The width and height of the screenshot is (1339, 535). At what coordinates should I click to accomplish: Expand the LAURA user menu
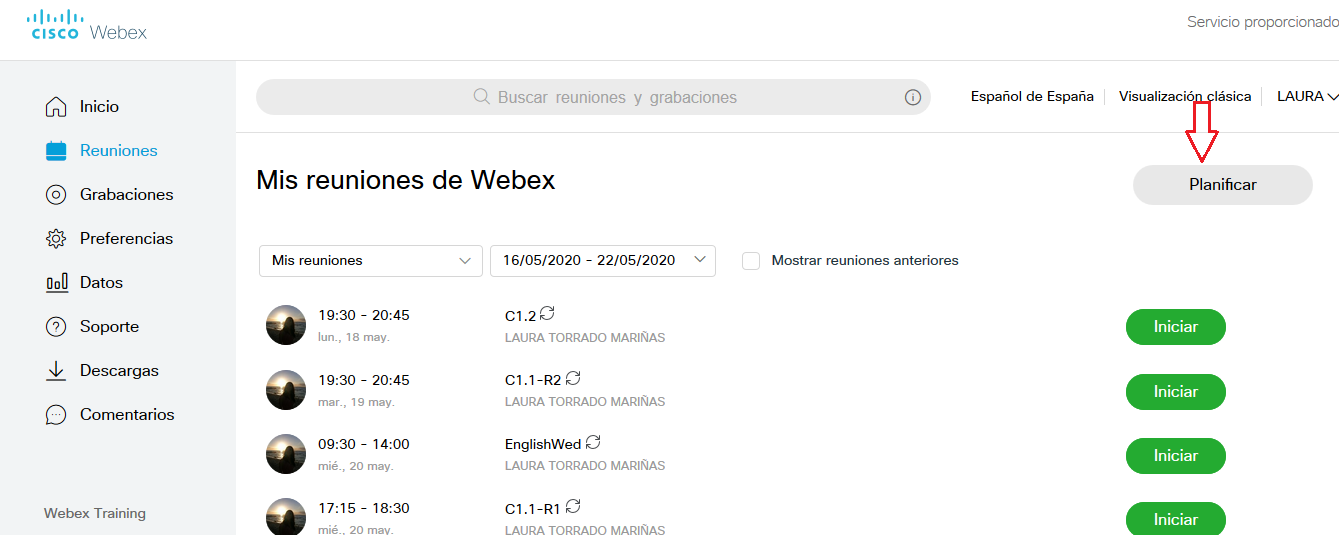(x=1306, y=97)
